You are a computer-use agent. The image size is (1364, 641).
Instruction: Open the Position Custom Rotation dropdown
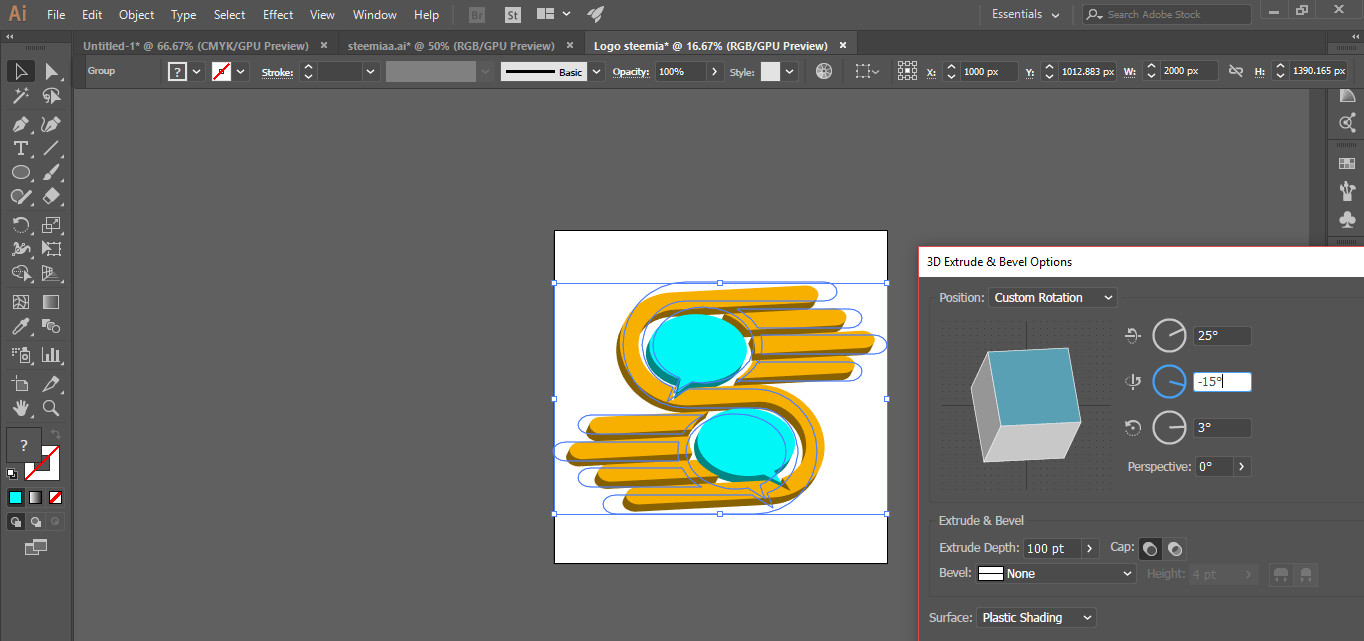(1052, 298)
